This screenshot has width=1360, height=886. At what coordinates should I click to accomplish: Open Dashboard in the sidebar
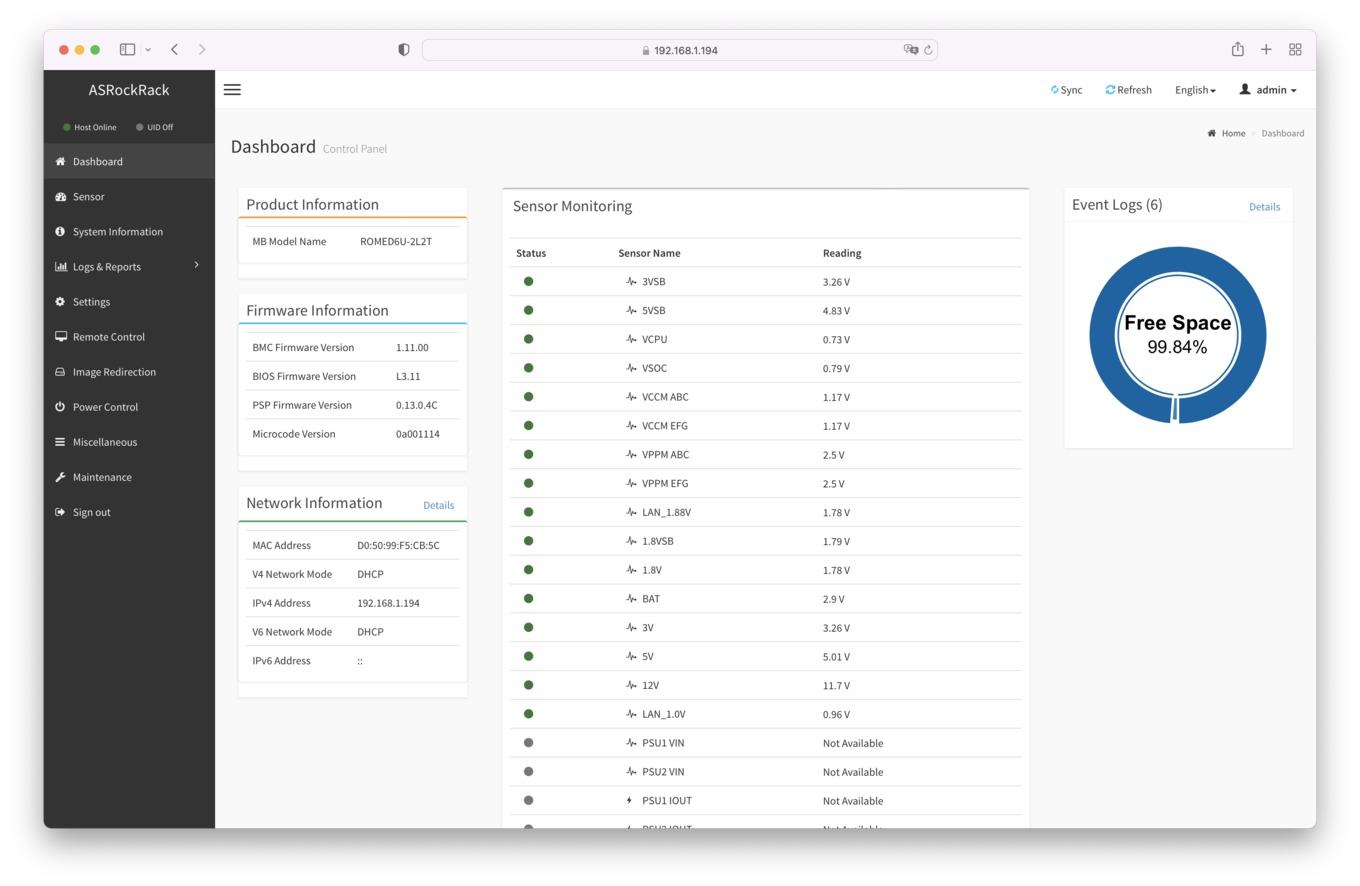coord(129,161)
